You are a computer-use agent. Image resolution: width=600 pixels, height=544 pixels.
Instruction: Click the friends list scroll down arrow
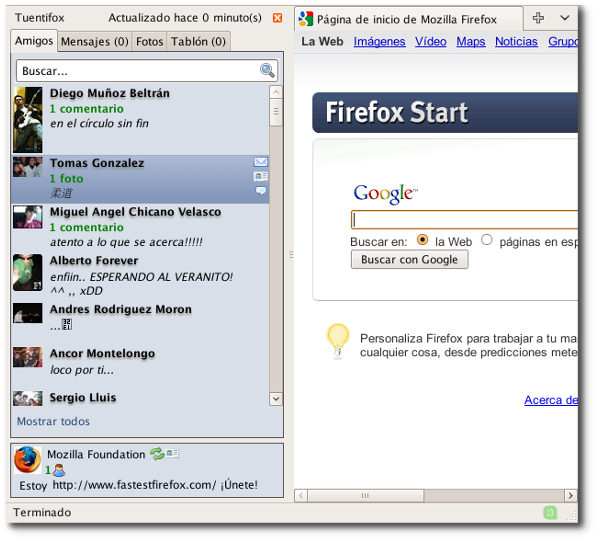(276, 399)
